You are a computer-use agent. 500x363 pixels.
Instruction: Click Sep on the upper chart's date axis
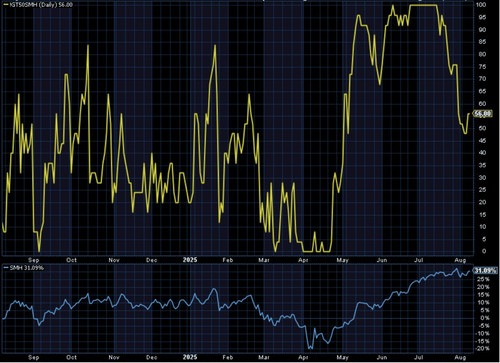(34, 260)
